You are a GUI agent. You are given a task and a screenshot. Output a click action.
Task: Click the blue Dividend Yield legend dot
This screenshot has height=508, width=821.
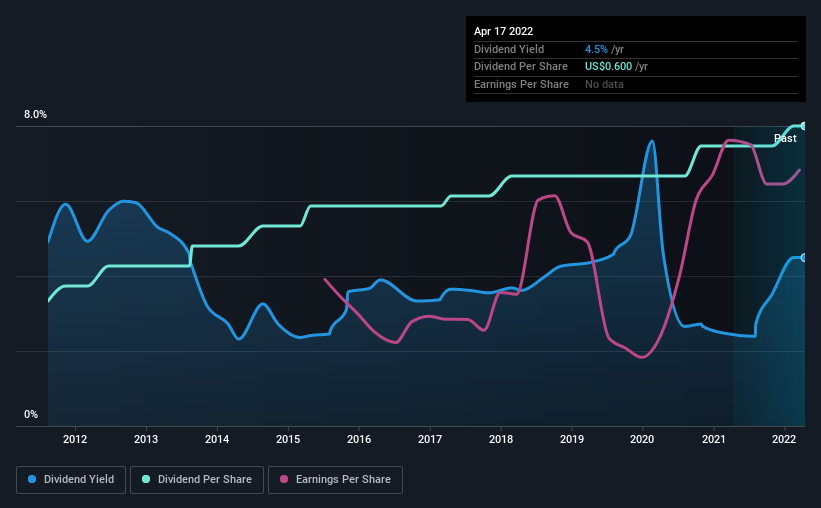pyautogui.click(x=32, y=479)
